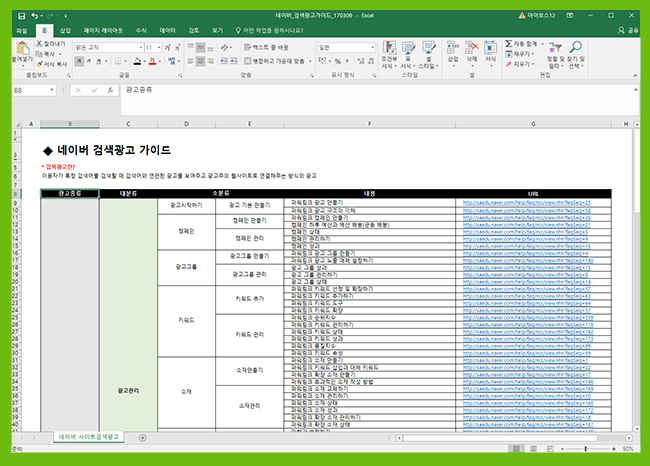Click the Insert cells (삽입) icon

tap(453, 48)
